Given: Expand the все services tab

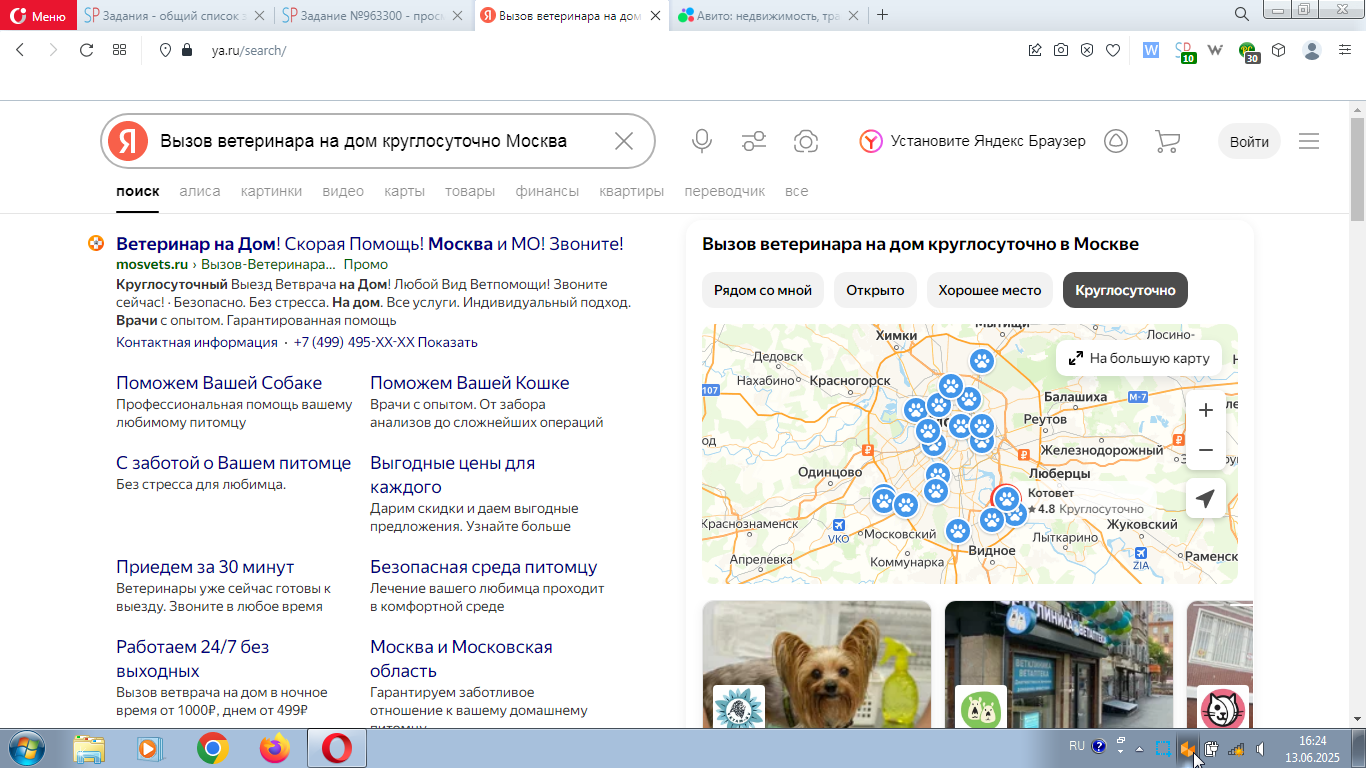Looking at the screenshot, I should click(796, 191).
